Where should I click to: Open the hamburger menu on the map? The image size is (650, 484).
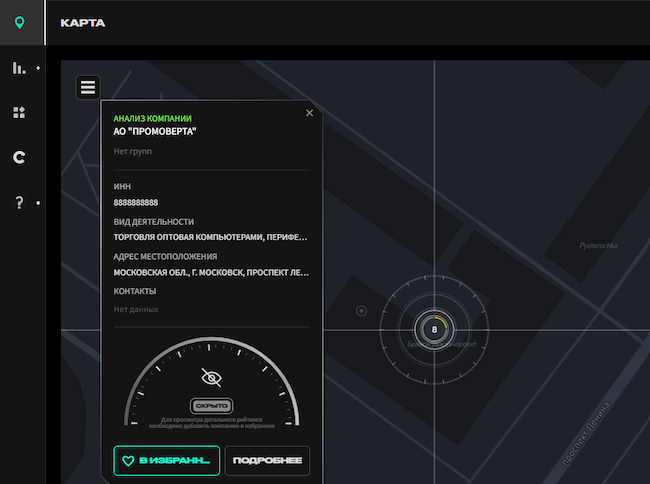[x=88, y=87]
